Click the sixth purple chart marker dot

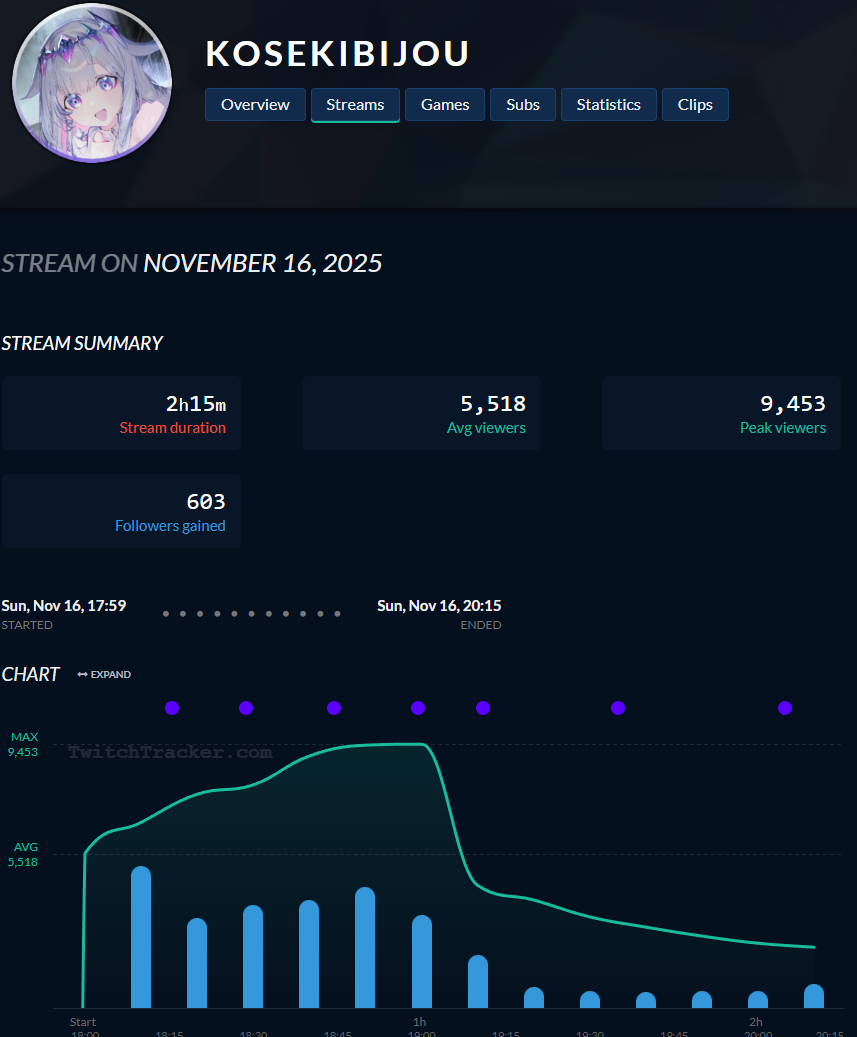click(x=618, y=708)
